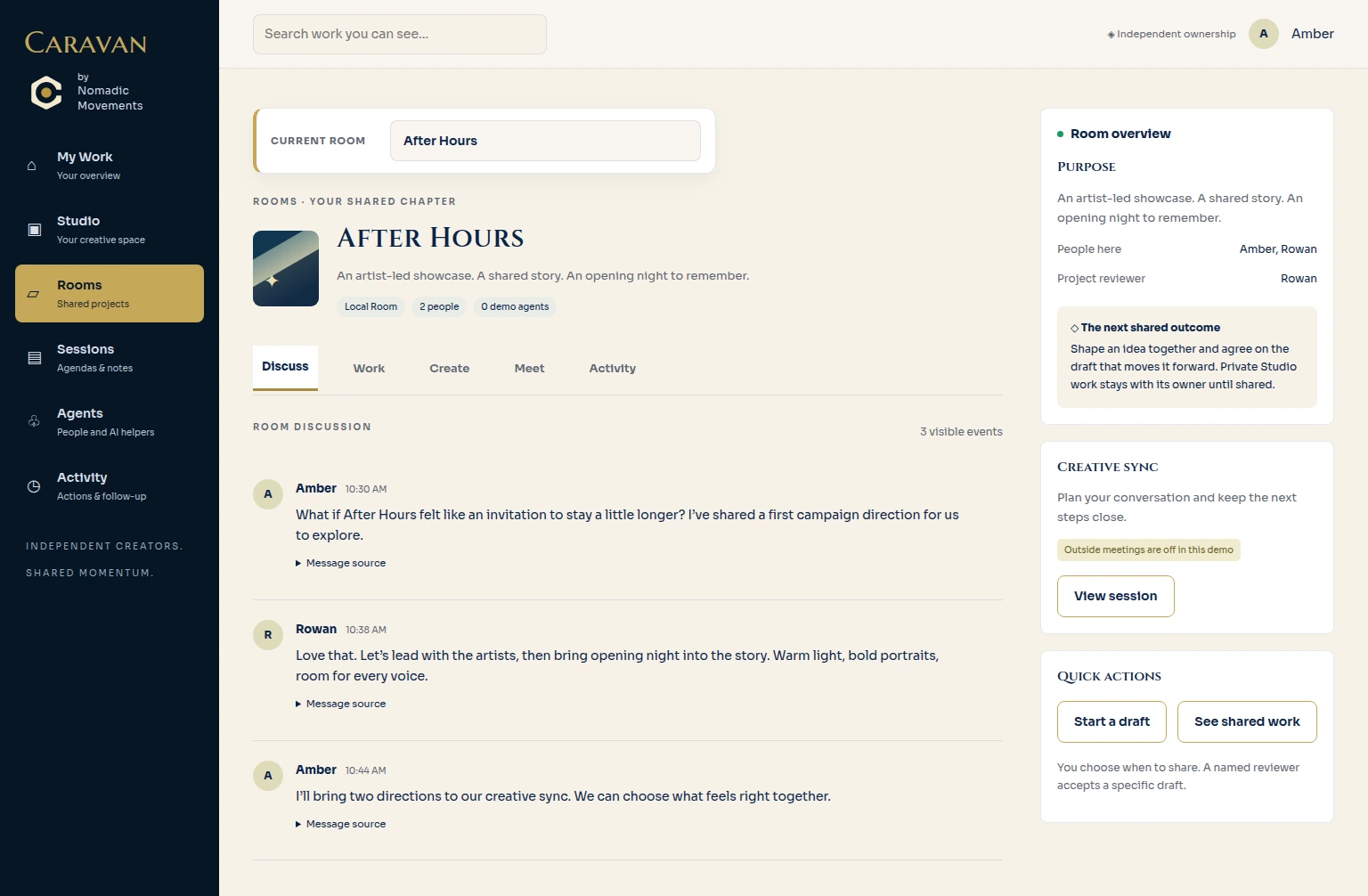
Task: Click the search work input field
Action: (x=400, y=34)
